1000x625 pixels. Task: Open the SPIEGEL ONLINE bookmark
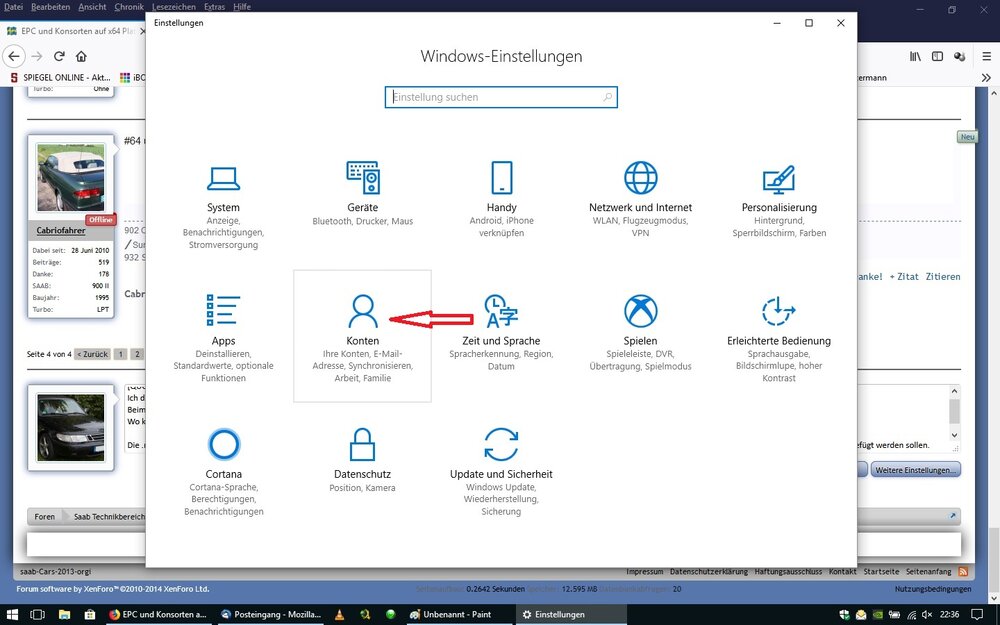pos(61,77)
